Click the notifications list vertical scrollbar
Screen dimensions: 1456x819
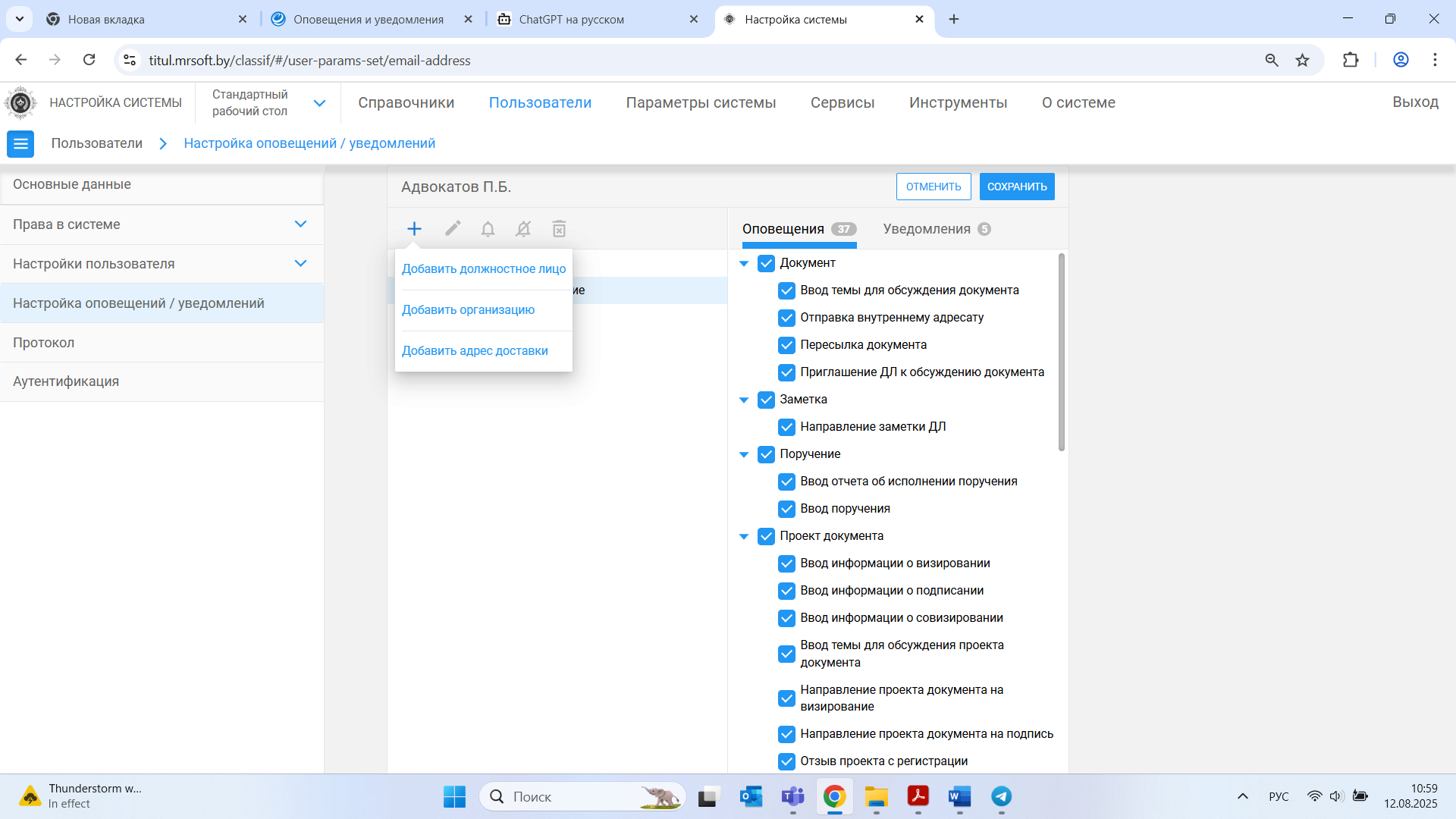pos(1061,353)
